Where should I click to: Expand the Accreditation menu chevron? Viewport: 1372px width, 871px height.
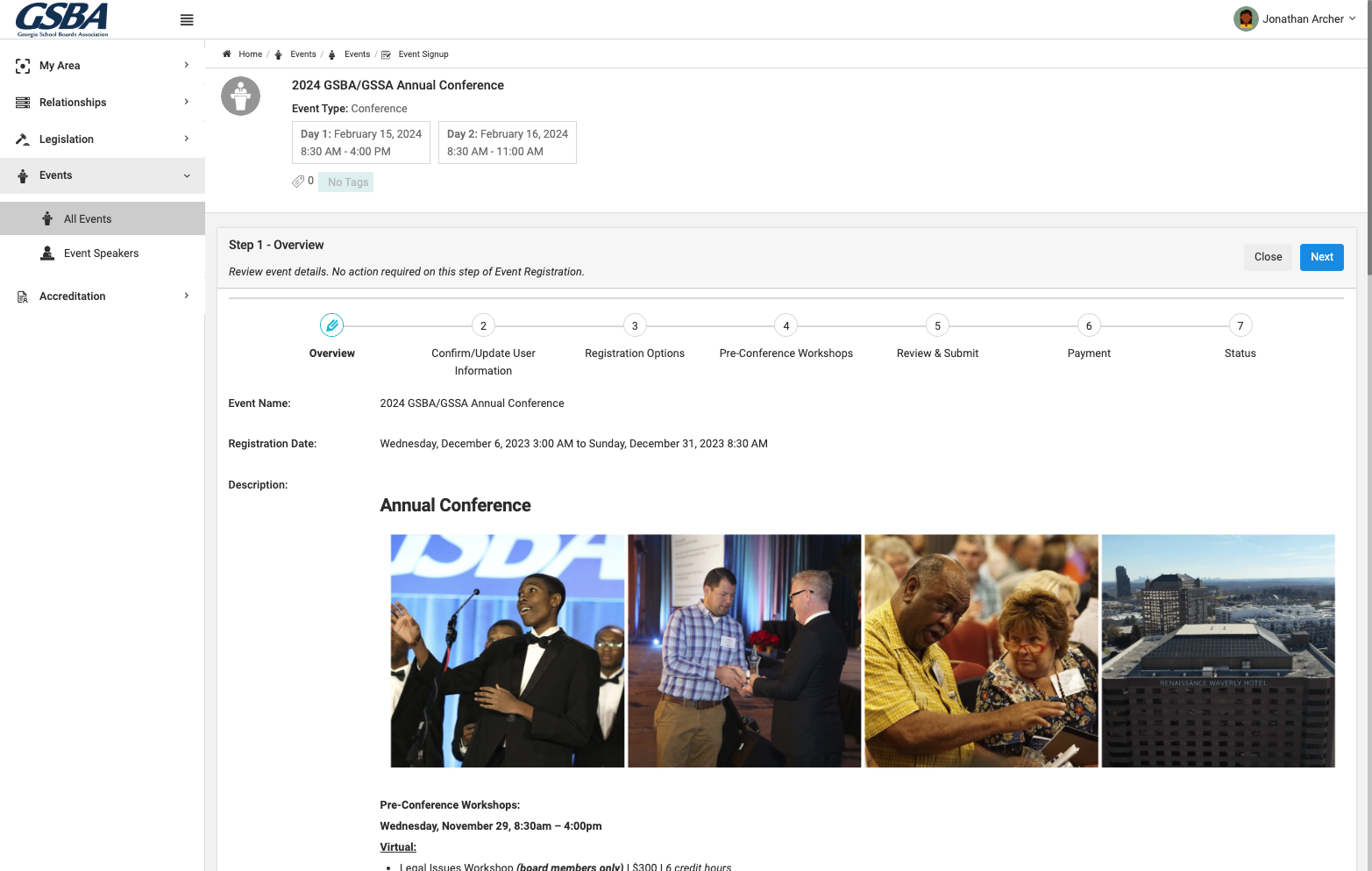pyautogui.click(x=187, y=296)
